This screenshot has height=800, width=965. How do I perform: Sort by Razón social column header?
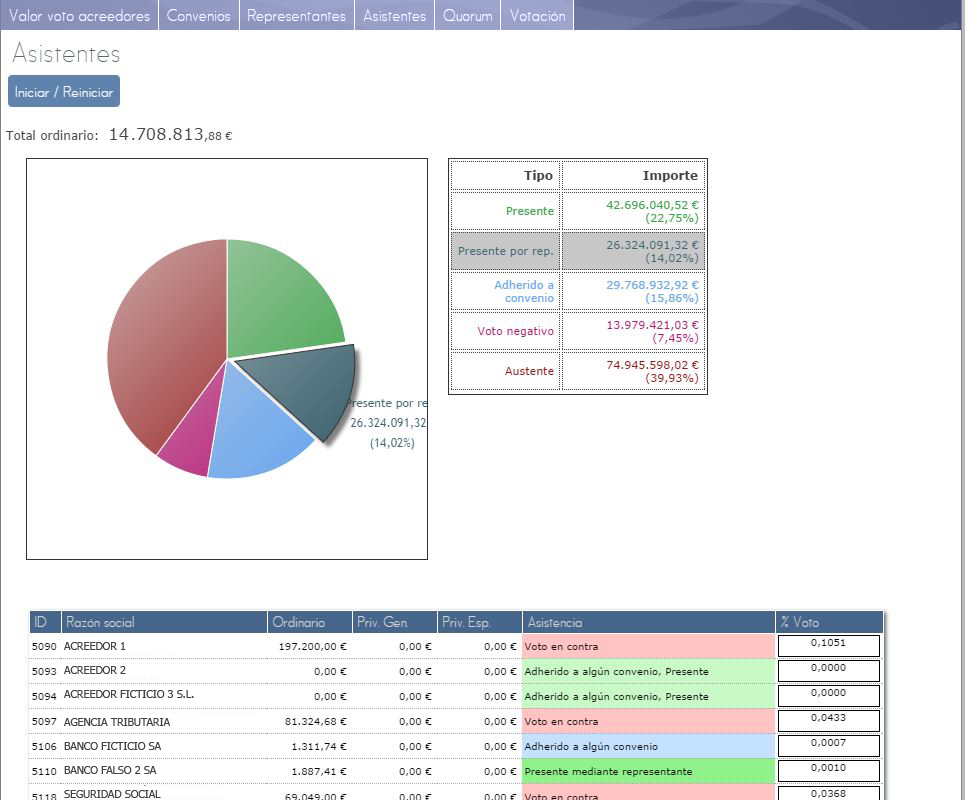164,622
